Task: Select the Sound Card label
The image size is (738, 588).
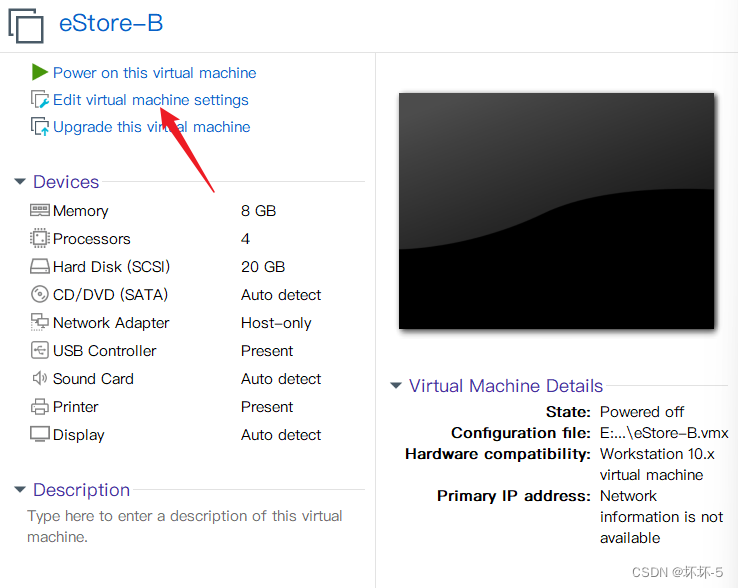Action: (93, 379)
